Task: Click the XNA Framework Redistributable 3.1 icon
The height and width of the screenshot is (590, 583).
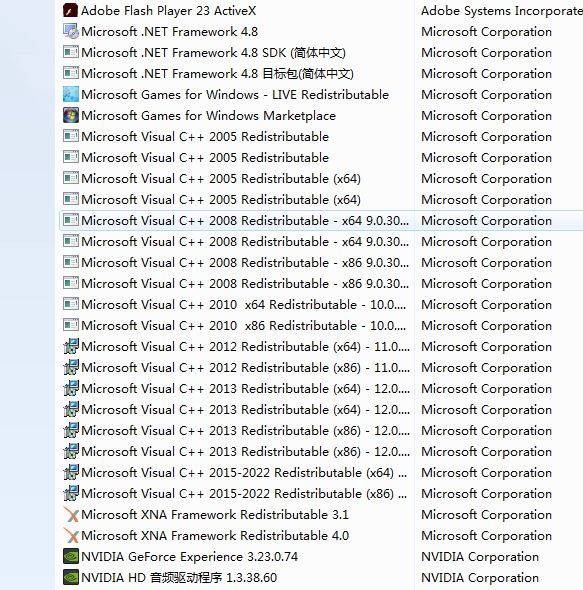Action: (70, 514)
